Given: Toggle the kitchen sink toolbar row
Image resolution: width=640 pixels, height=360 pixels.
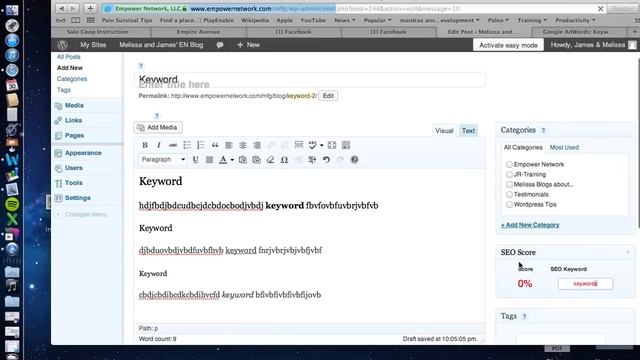Looking at the screenshot, I should click(x=346, y=145).
